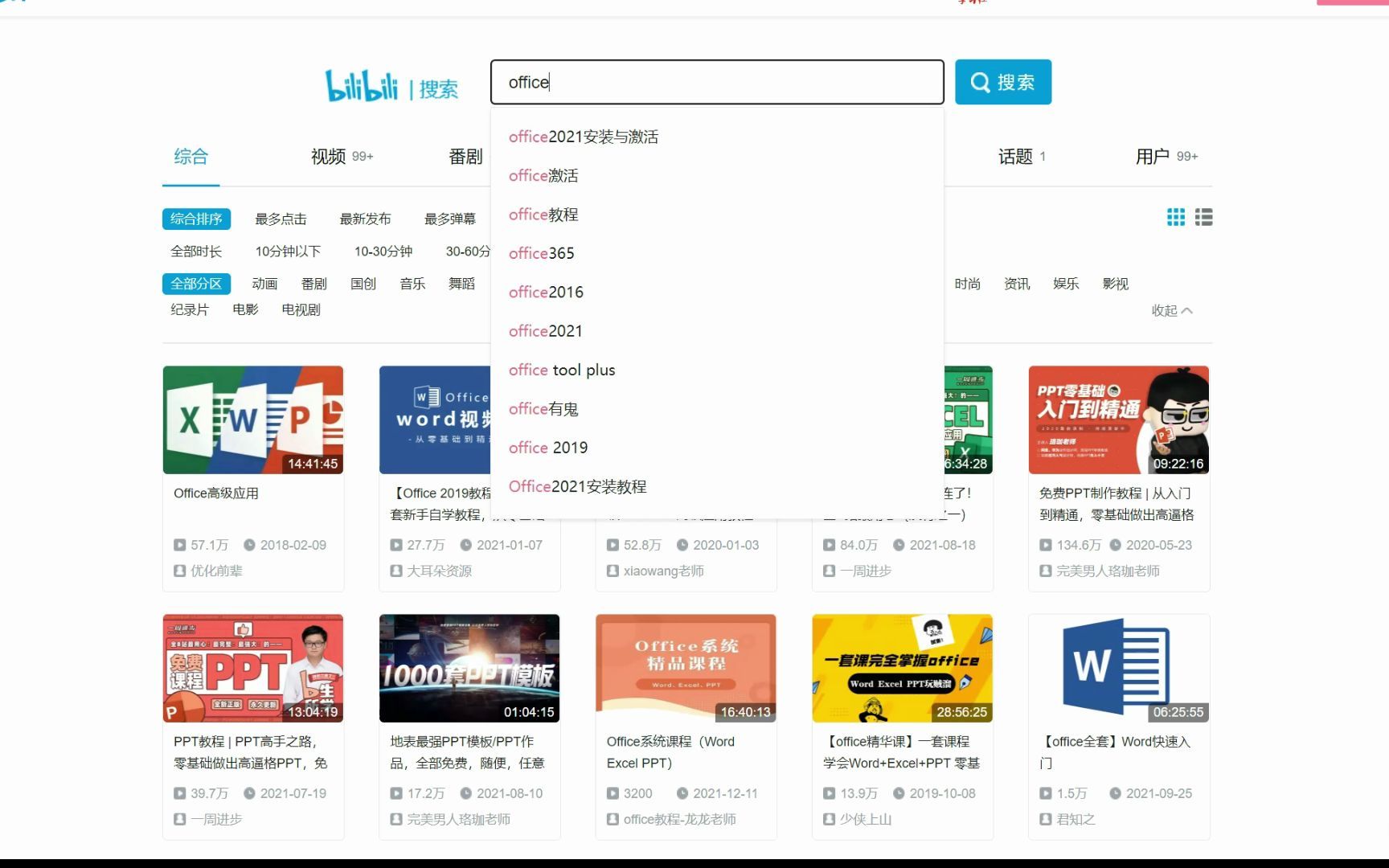This screenshot has height=868, width=1389.
Task: Open the 番剧 tab
Action: (465, 157)
